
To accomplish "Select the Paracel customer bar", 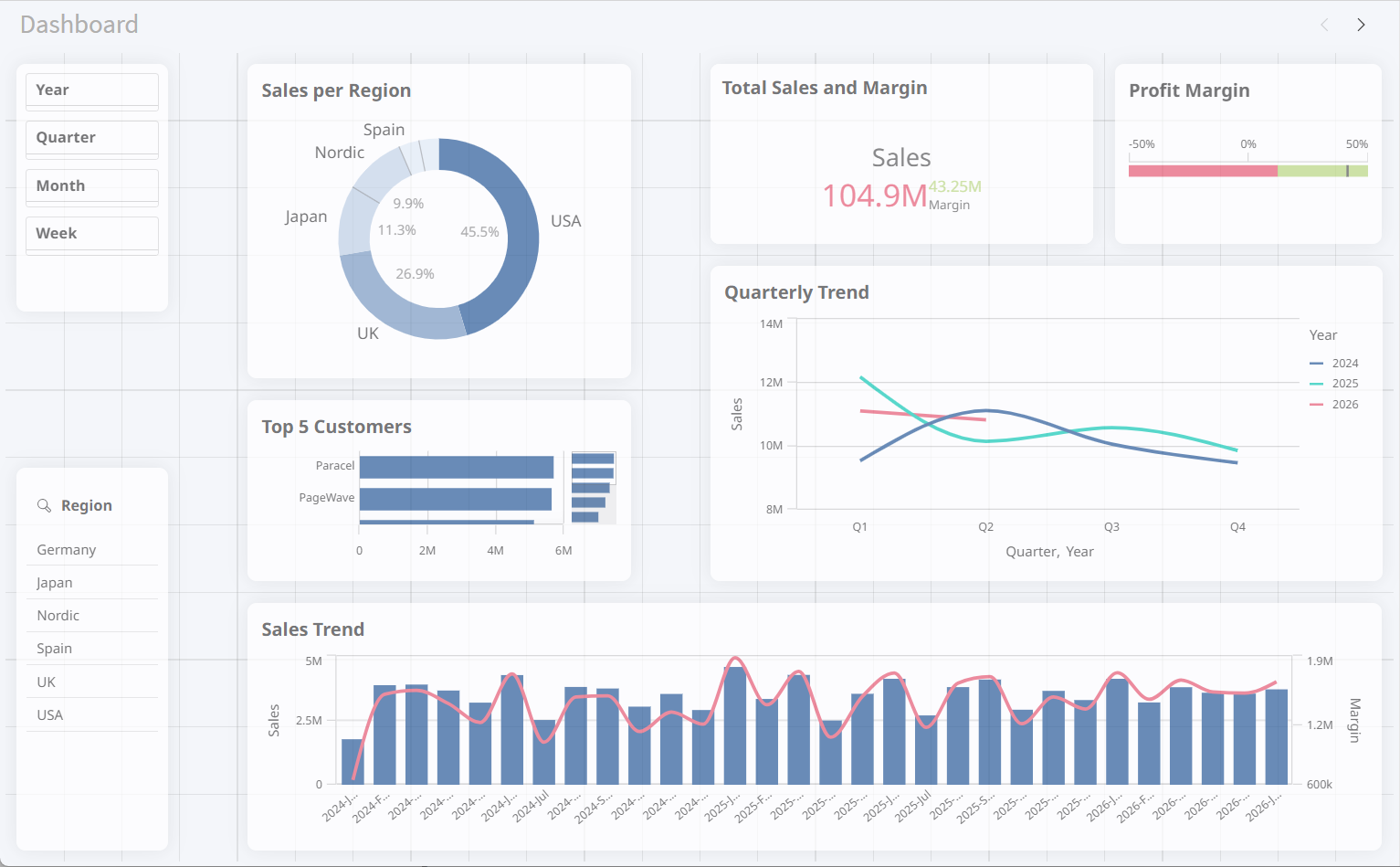I will point(457,467).
